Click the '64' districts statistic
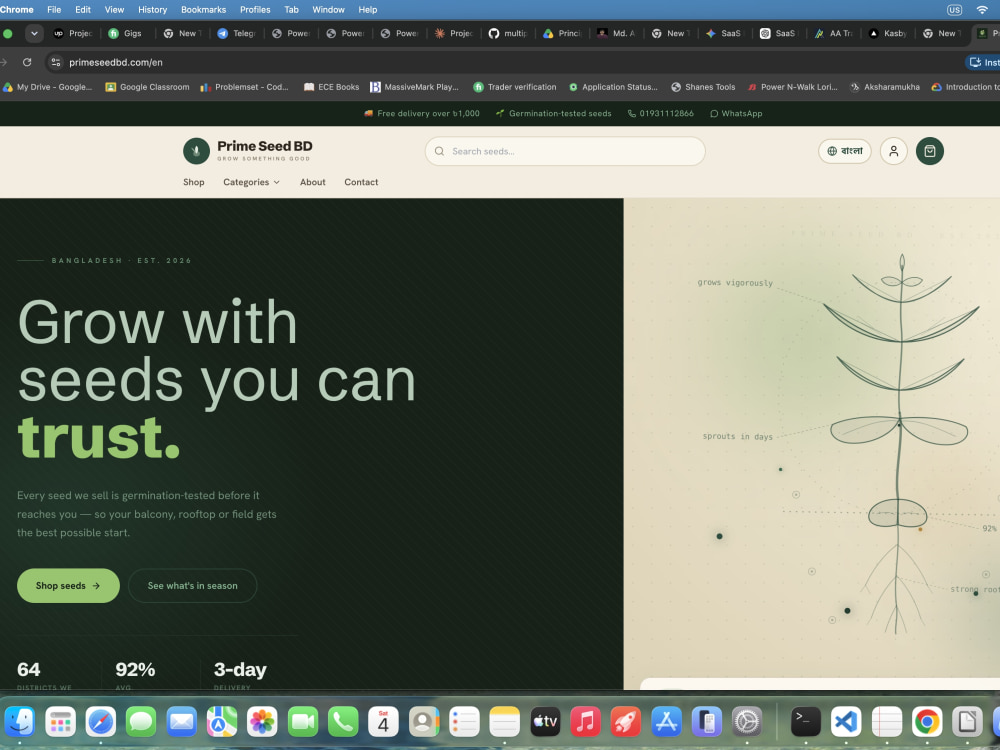1000x750 pixels. coord(29,670)
